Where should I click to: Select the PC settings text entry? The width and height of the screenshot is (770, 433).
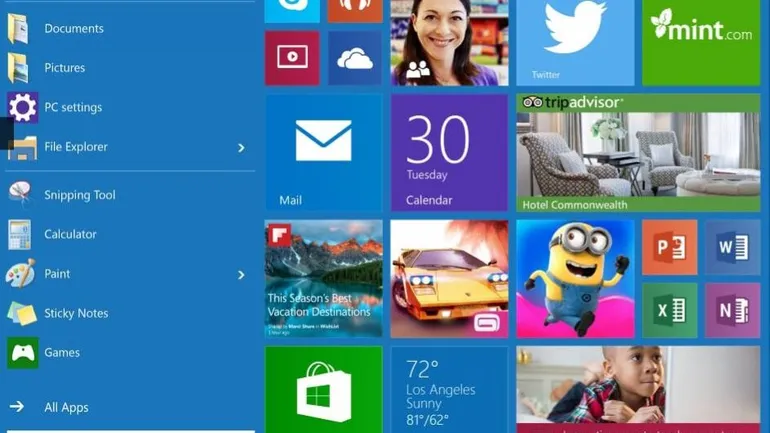[73, 108]
